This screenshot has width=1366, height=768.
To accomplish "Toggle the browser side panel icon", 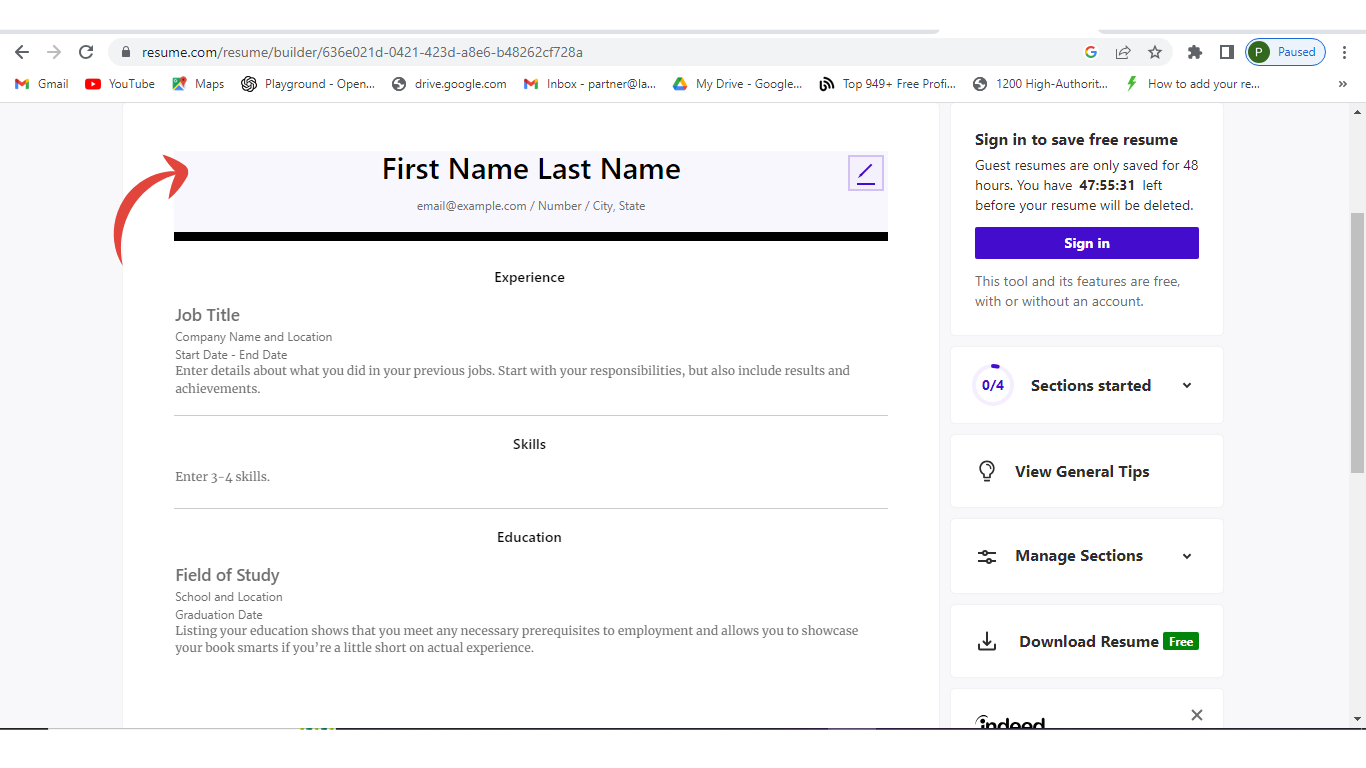I will click(x=1226, y=52).
